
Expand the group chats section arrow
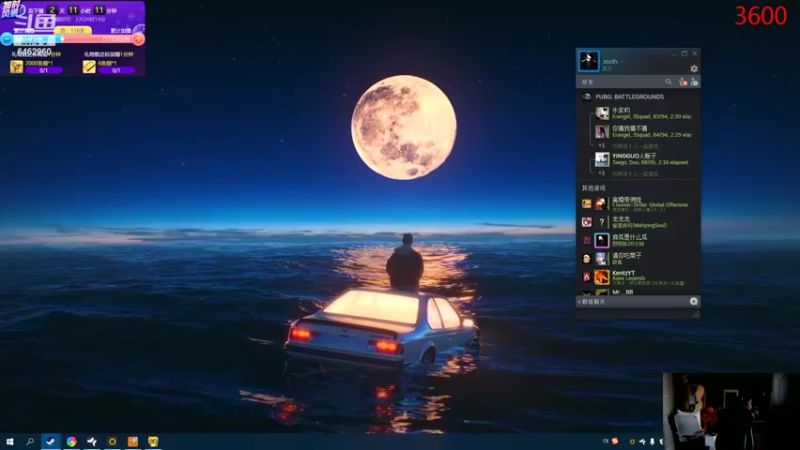pyautogui.click(x=579, y=302)
